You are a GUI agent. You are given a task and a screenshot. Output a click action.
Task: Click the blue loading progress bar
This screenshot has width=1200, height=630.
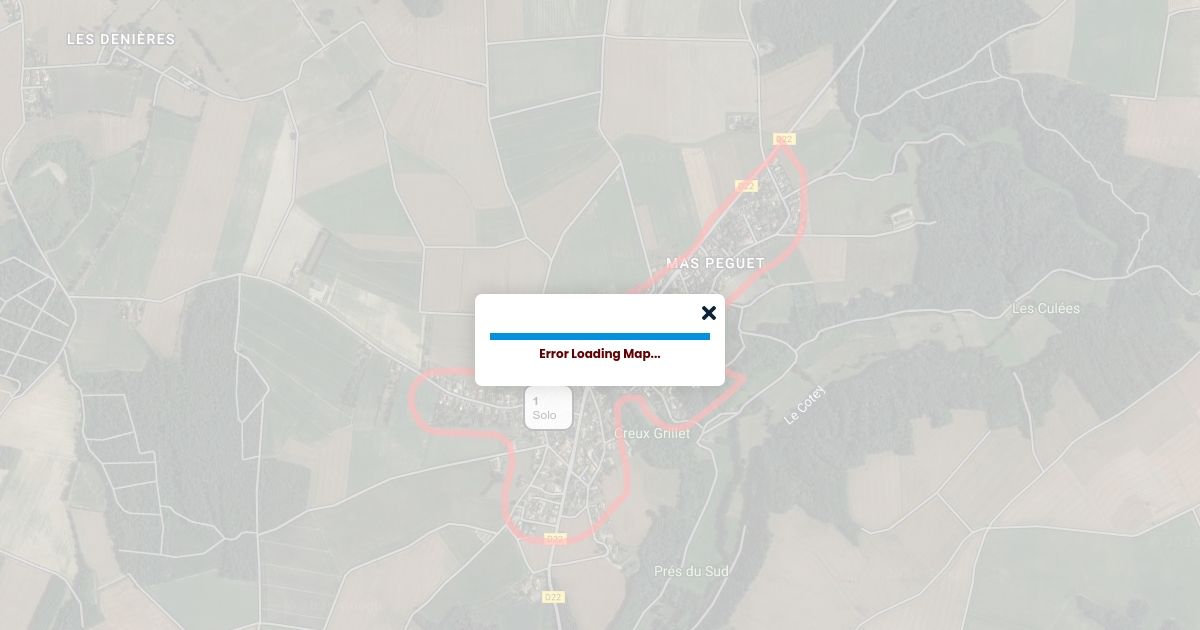click(x=600, y=336)
